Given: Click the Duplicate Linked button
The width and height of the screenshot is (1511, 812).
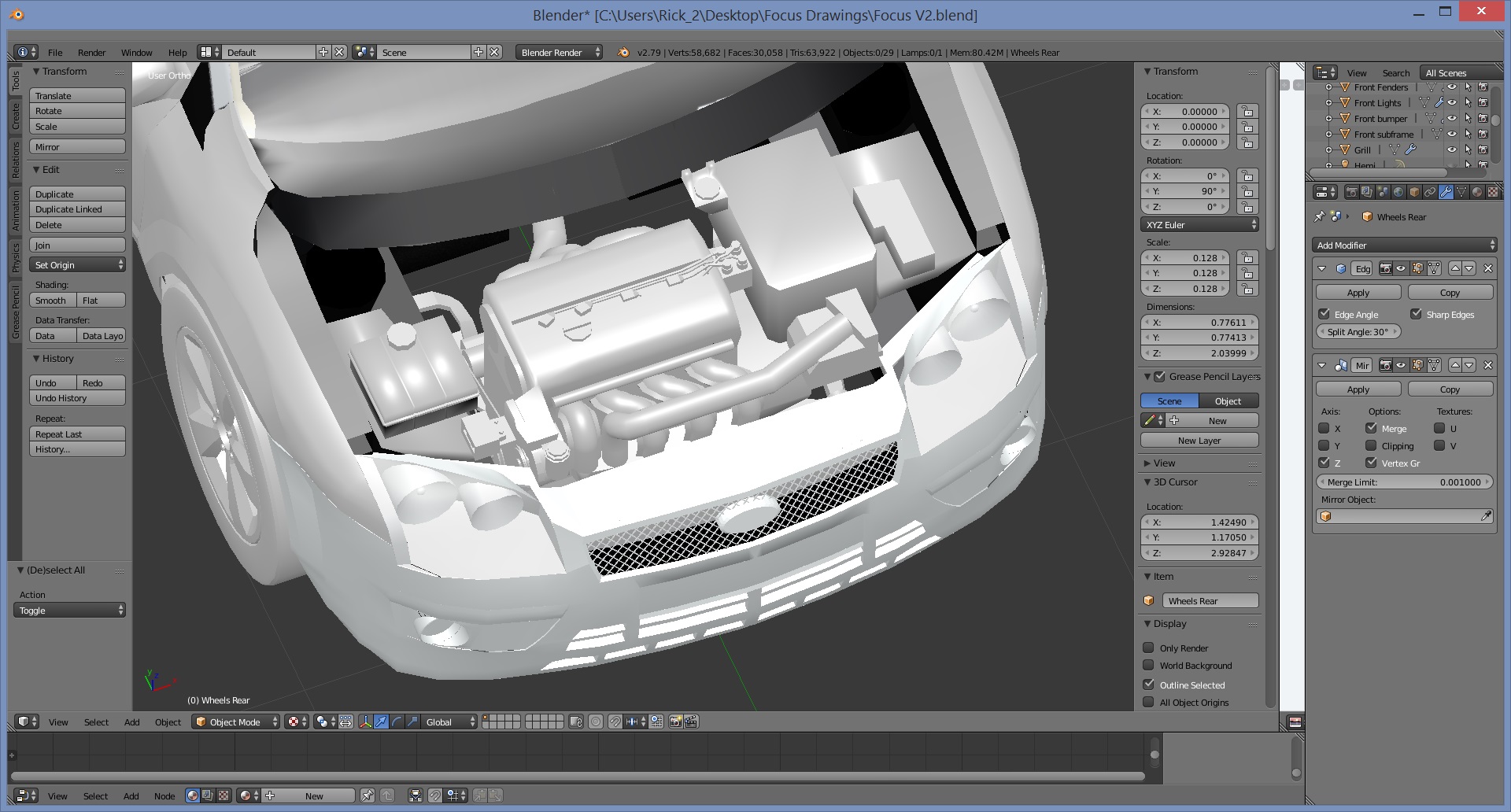Looking at the screenshot, I should coord(77,209).
